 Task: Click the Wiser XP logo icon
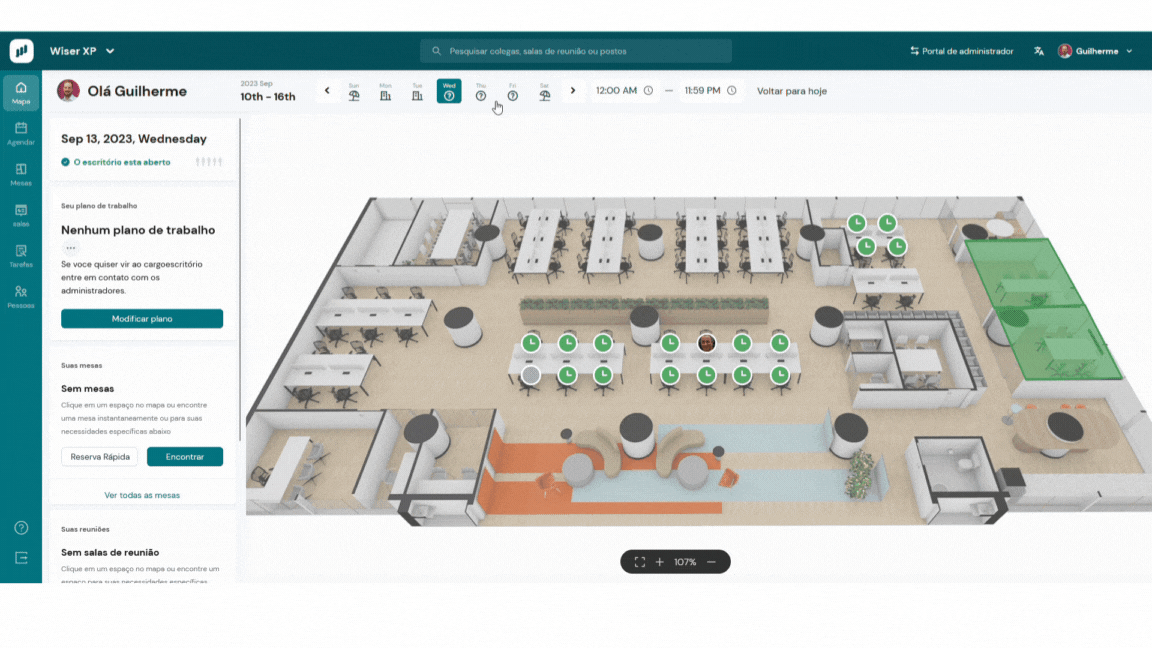tap(21, 51)
